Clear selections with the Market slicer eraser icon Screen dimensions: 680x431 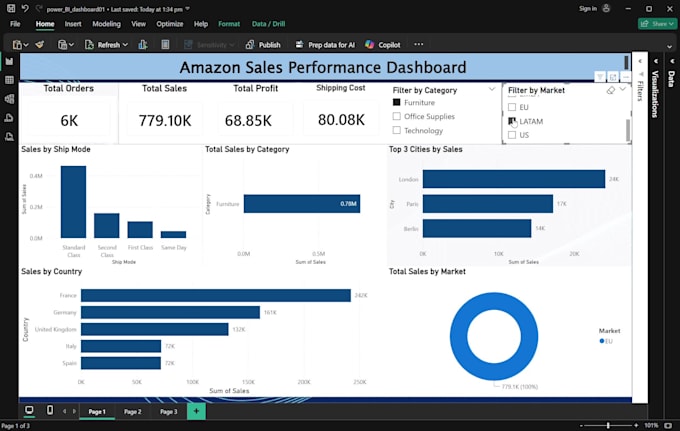(611, 90)
